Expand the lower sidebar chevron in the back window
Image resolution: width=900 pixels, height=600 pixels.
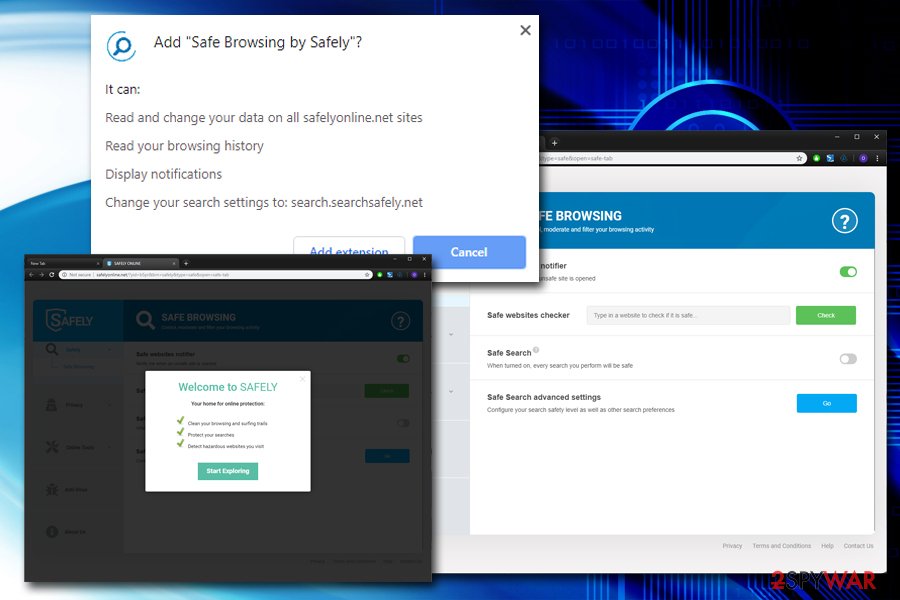tap(451, 392)
